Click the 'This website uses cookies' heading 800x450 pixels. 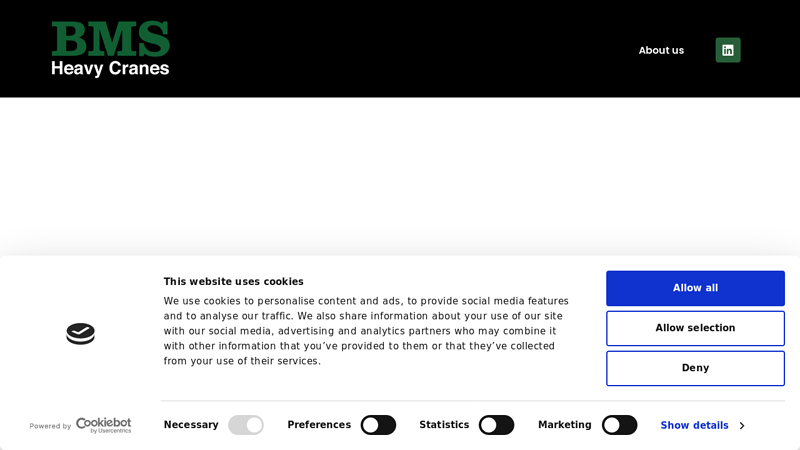point(233,282)
